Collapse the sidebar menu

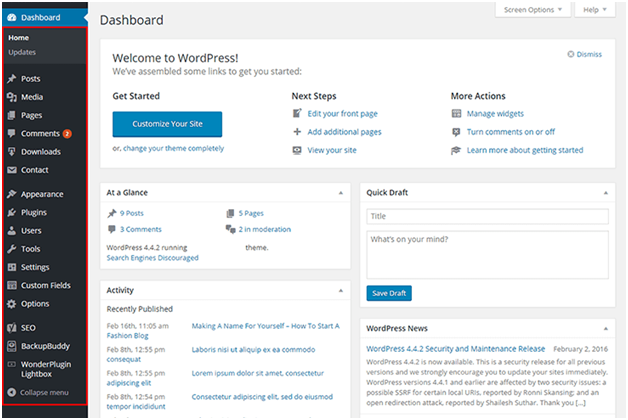point(38,392)
